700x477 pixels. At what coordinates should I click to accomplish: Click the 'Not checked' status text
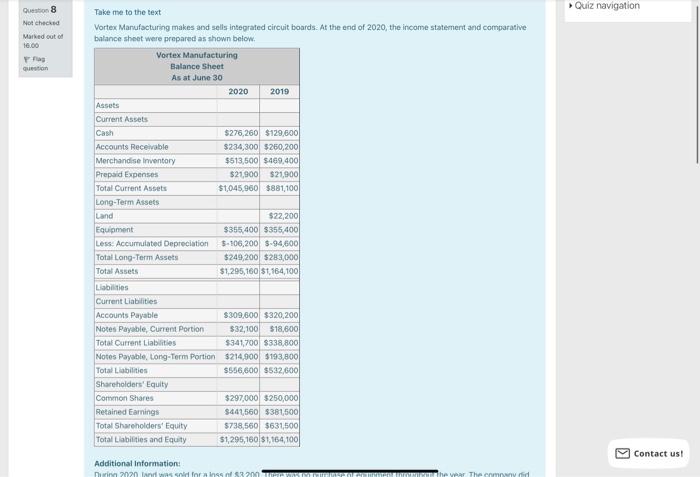click(x=41, y=23)
